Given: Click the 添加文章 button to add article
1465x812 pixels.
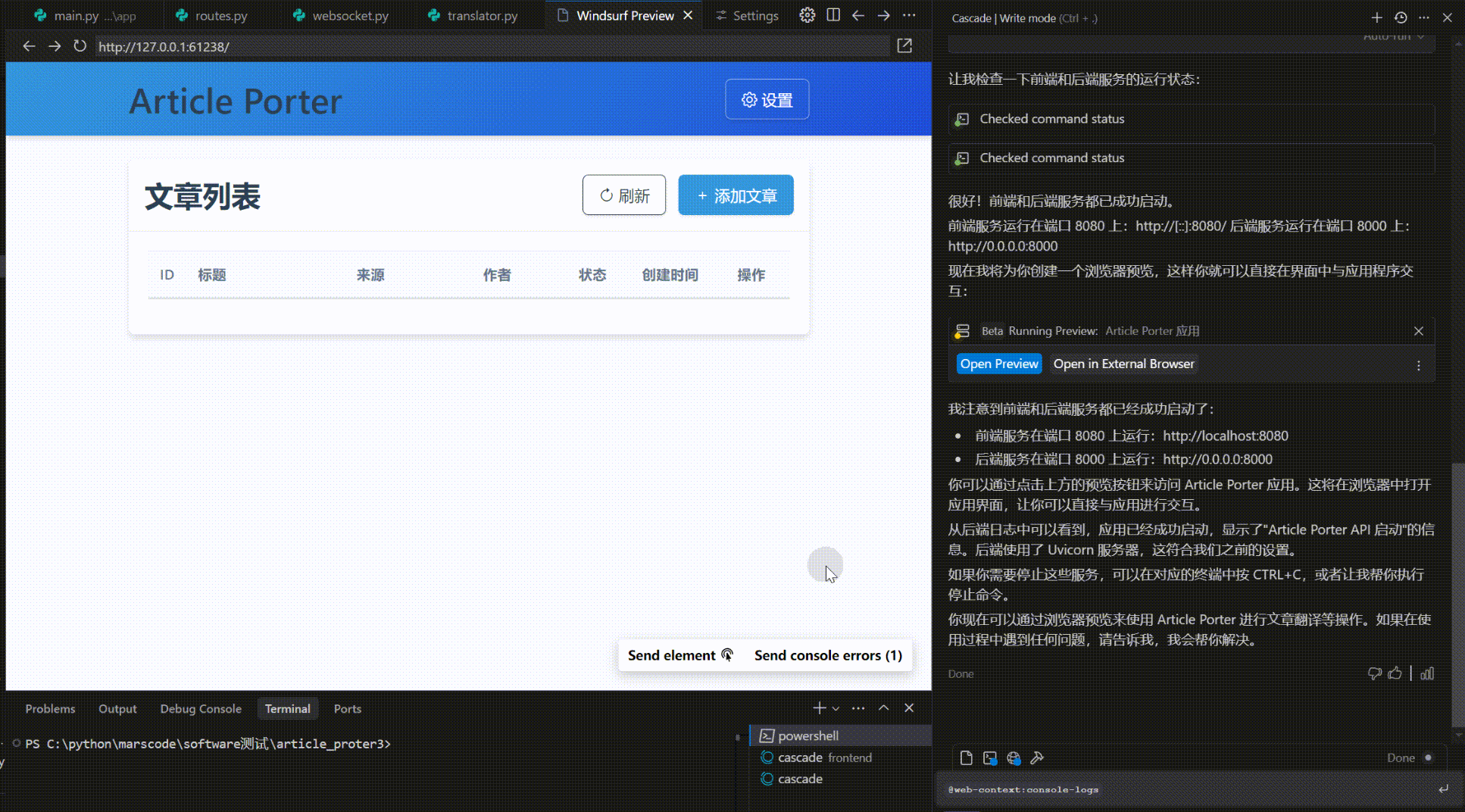Looking at the screenshot, I should pyautogui.click(x=735, y=195).
